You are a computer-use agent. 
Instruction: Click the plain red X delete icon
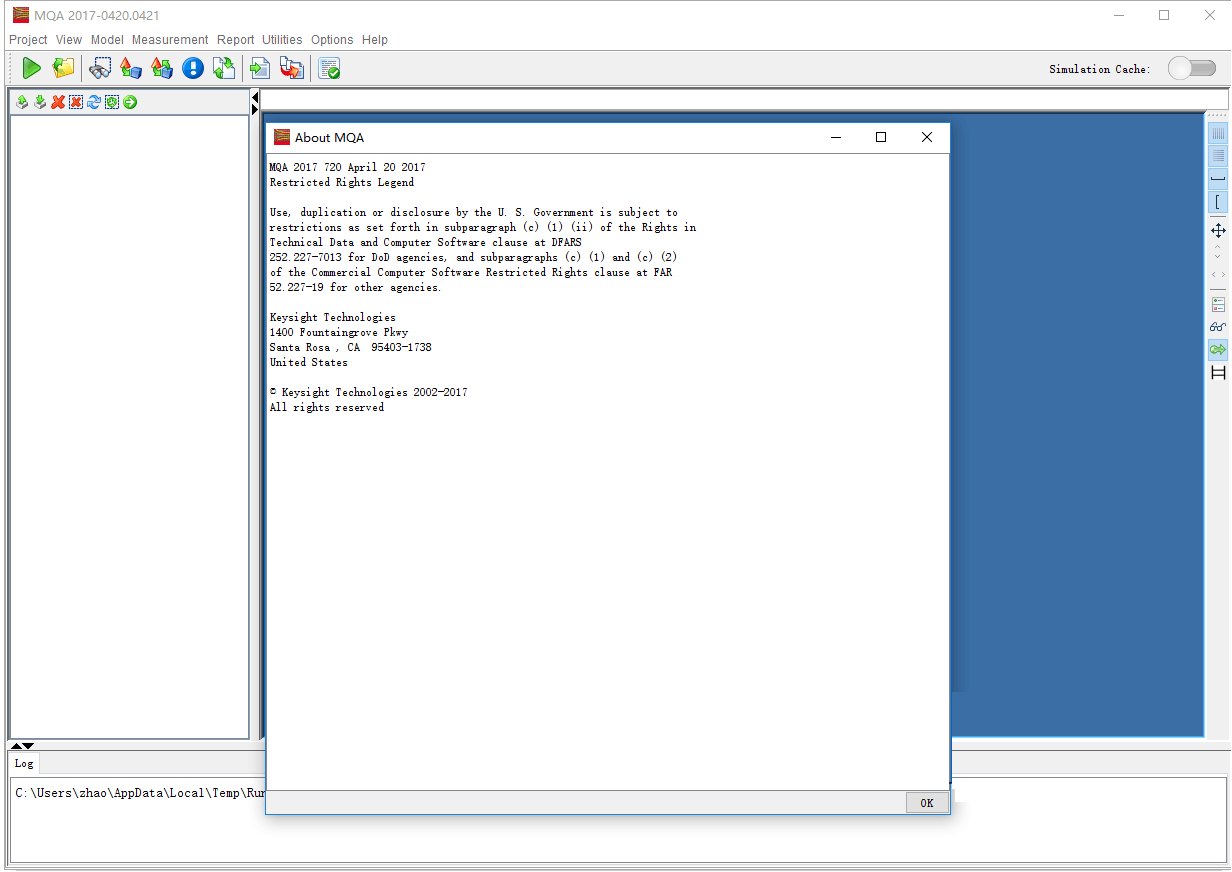[x=58, y=102]
